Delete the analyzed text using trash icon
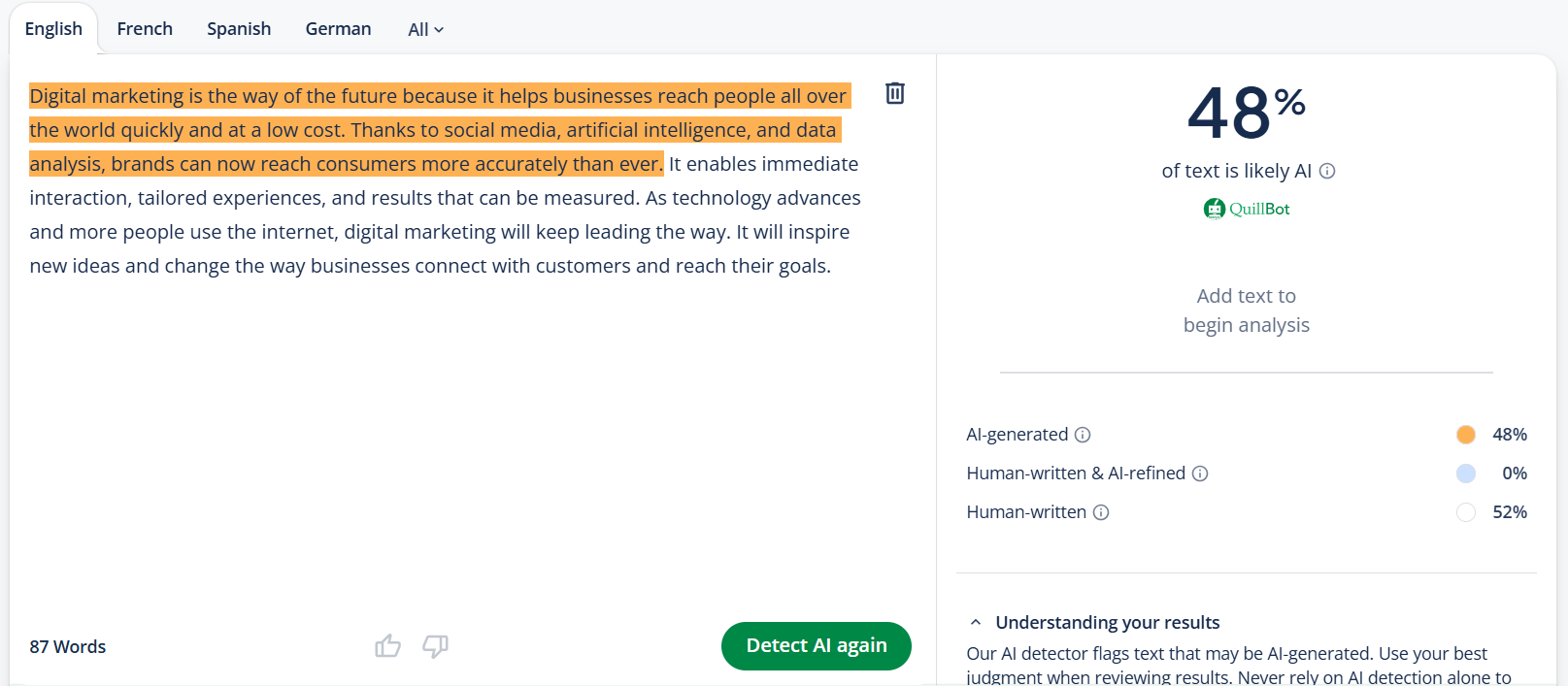This screenshot has width=1568, height=686. click(x=894, y=93)
